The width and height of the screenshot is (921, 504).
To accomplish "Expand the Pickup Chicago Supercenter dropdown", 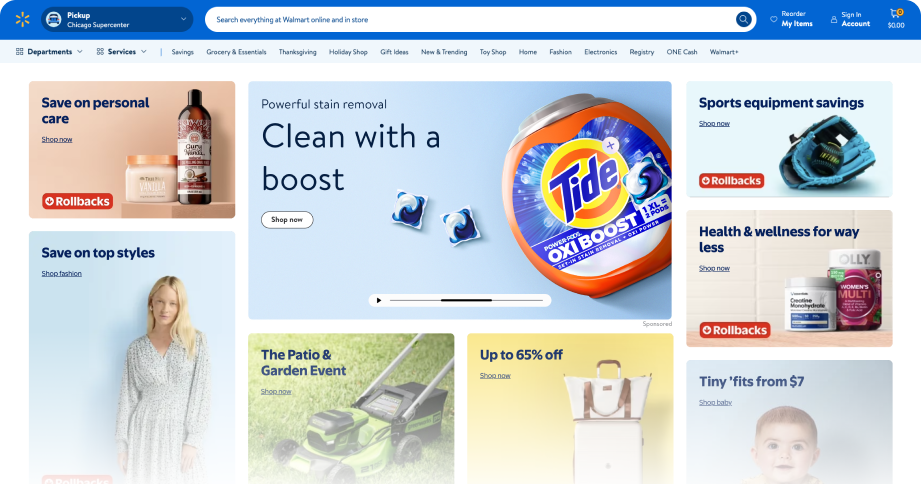I will click(117, 19).
